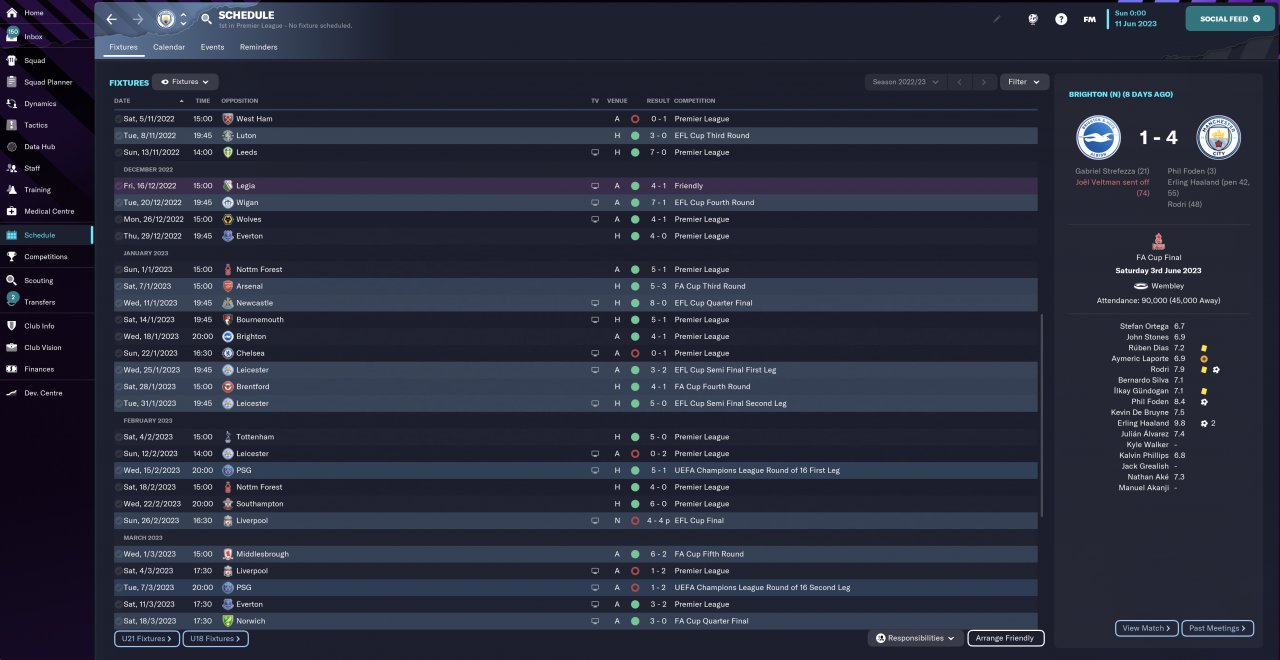
Task: Click Erling Haaland in player ratings
Action: pyautogui.click(x=1144, y=423)
